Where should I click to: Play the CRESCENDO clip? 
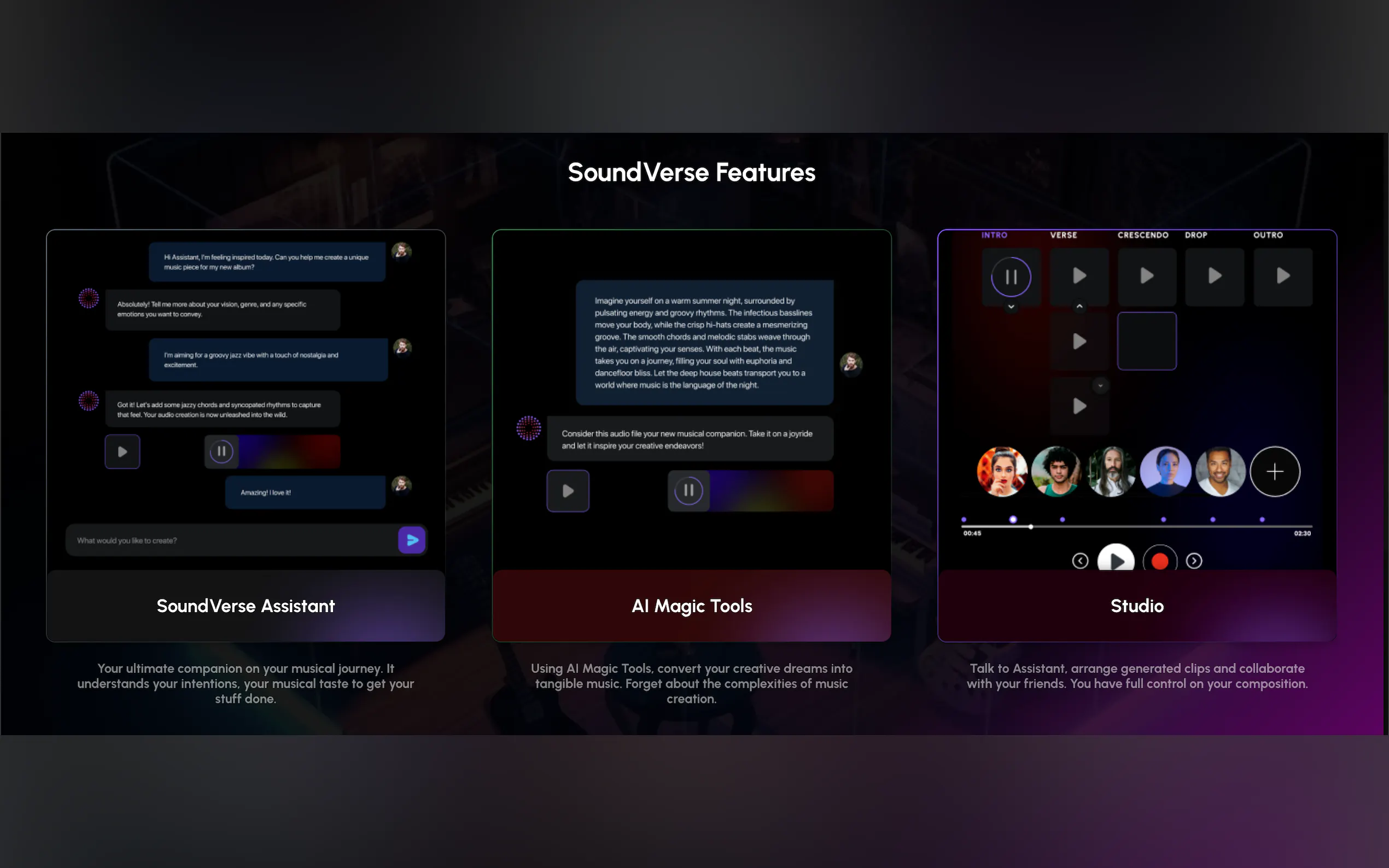coord(1146,276)
